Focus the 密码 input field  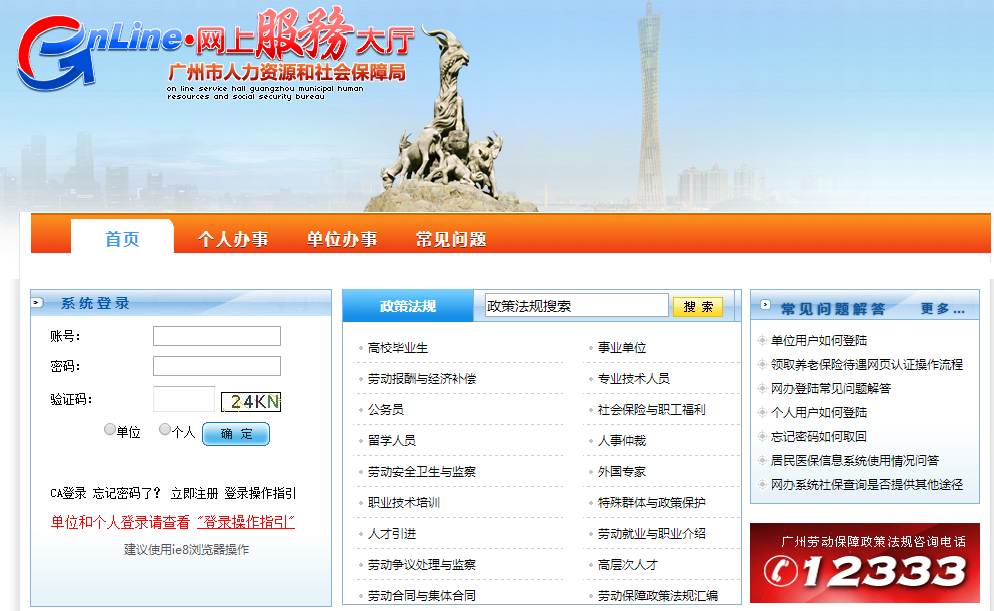(x=217, y=366)
